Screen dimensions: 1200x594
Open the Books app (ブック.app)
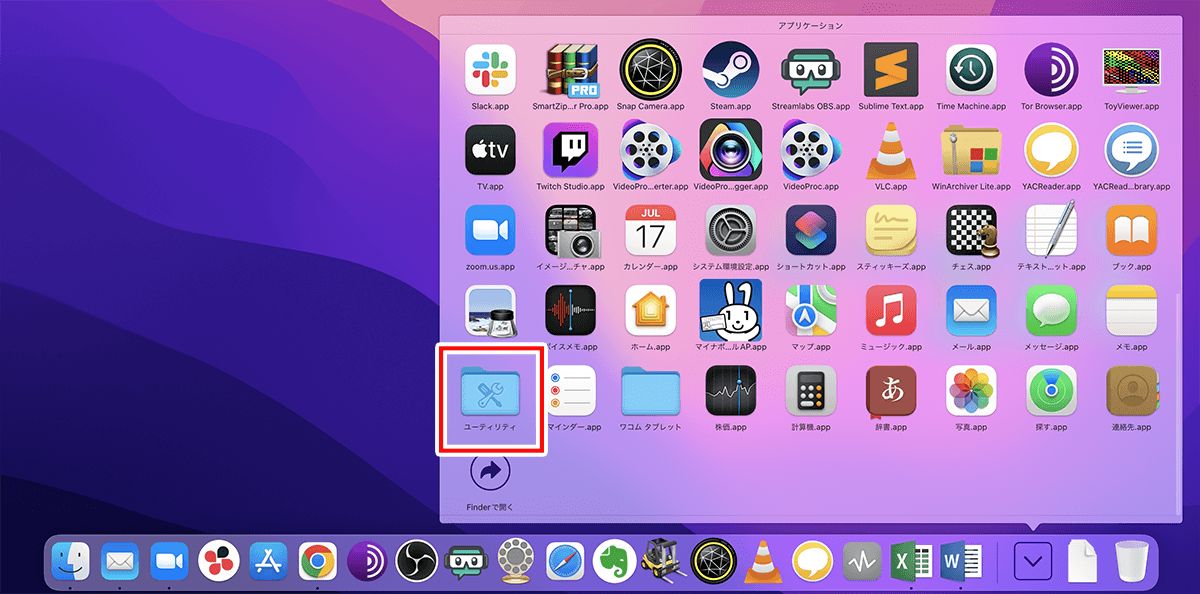point(1131,231)
